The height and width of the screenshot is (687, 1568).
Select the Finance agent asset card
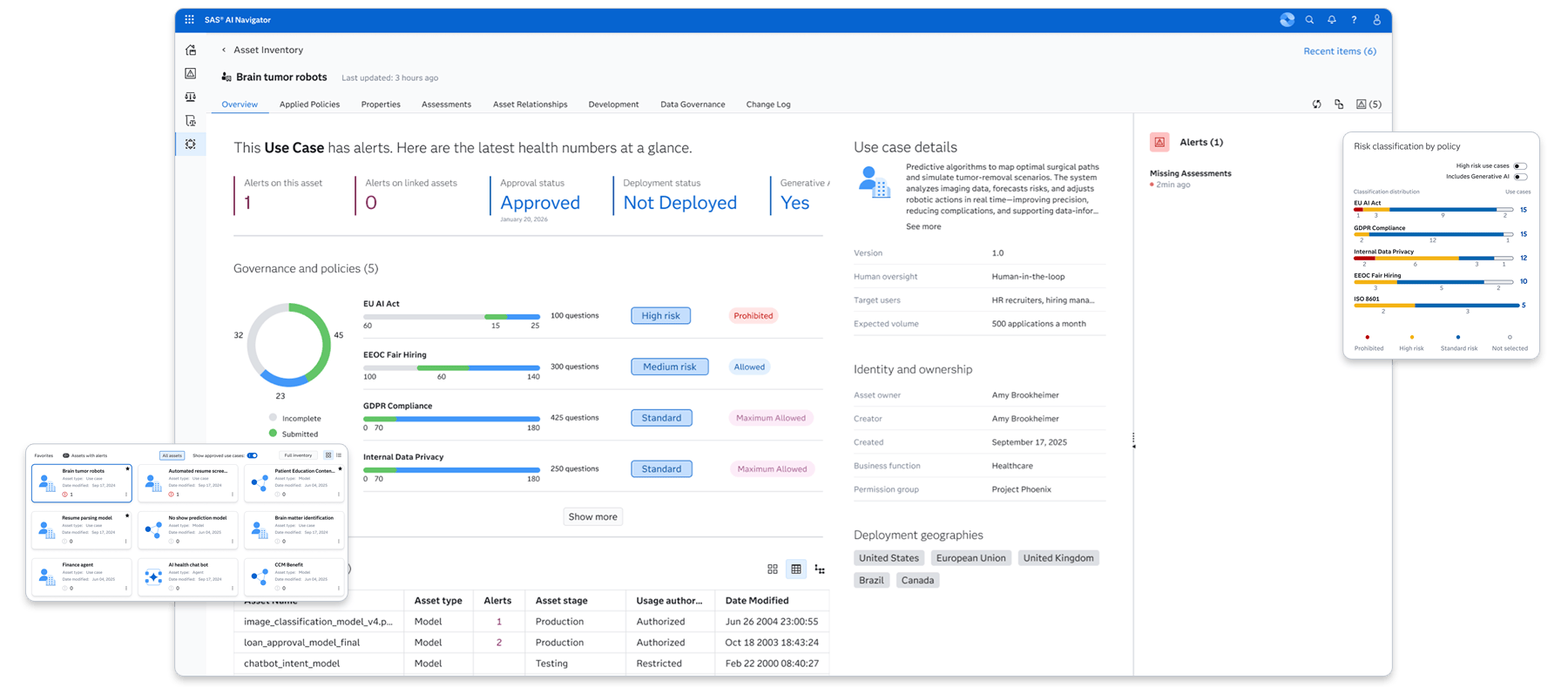click(x=82, y=576)
